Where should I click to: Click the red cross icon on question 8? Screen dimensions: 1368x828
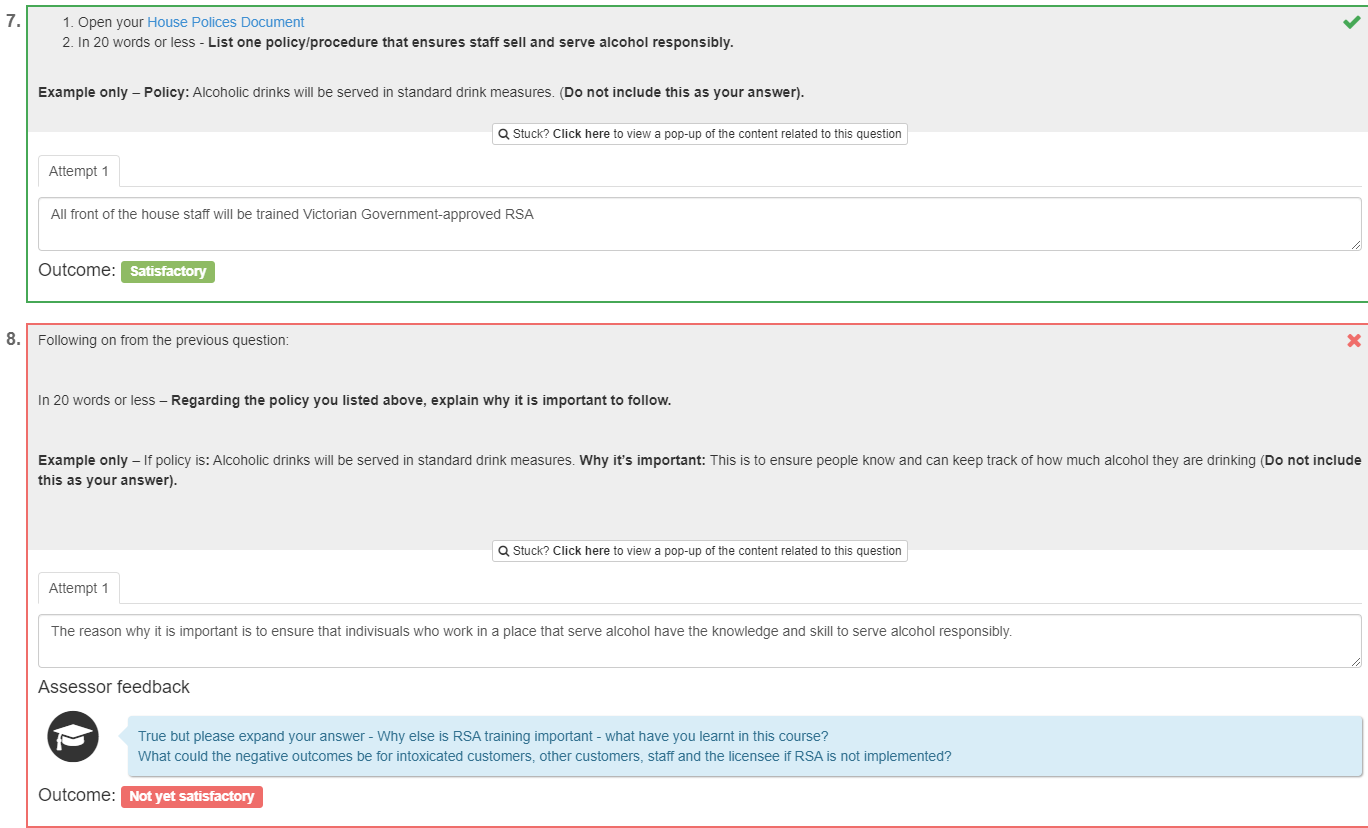1354,340
